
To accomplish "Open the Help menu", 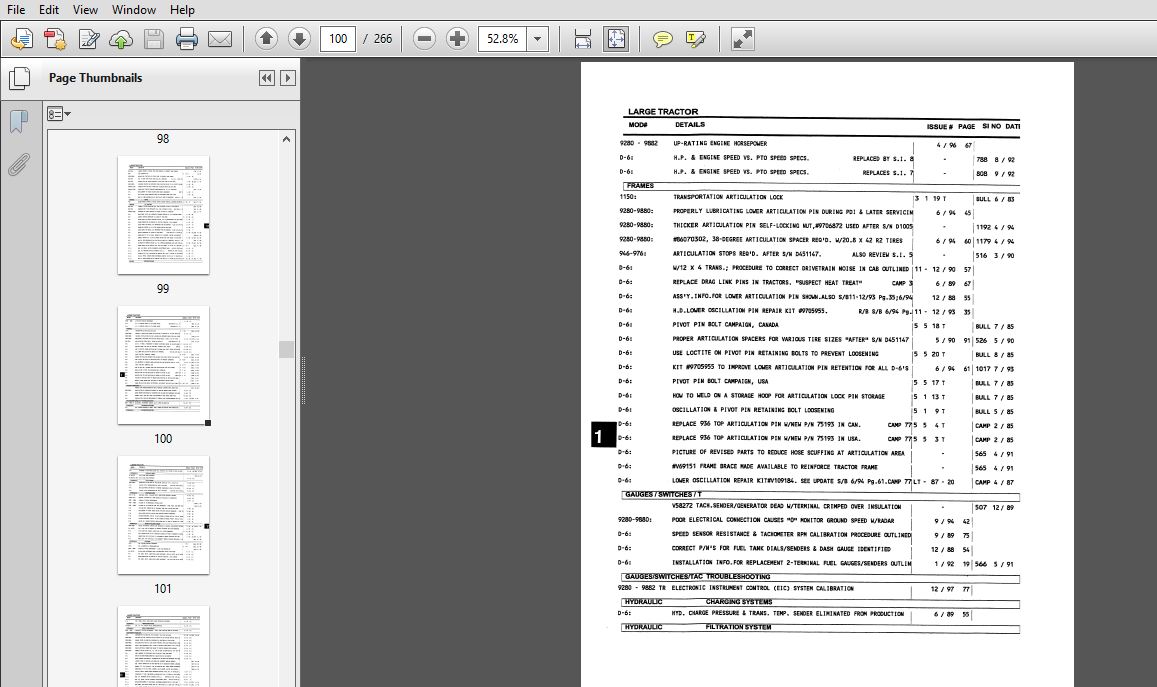I will tap(182, 10).
